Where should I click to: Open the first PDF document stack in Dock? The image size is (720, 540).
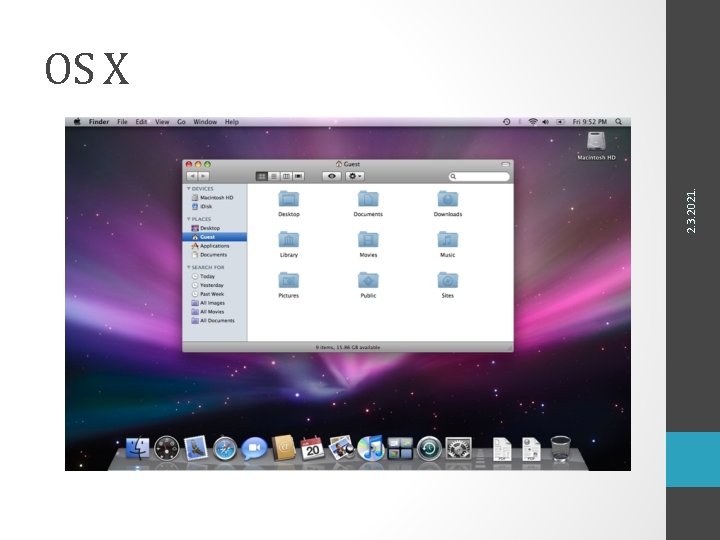(502, 449)
